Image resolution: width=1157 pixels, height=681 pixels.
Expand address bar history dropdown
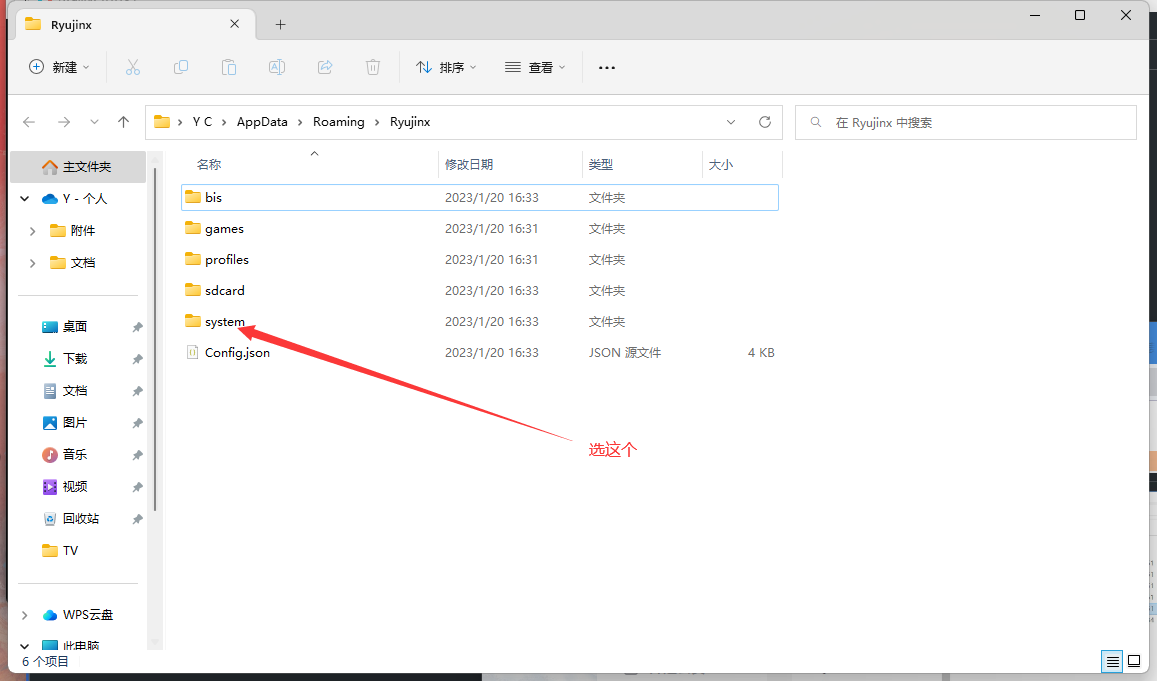[x=731, y=122]
